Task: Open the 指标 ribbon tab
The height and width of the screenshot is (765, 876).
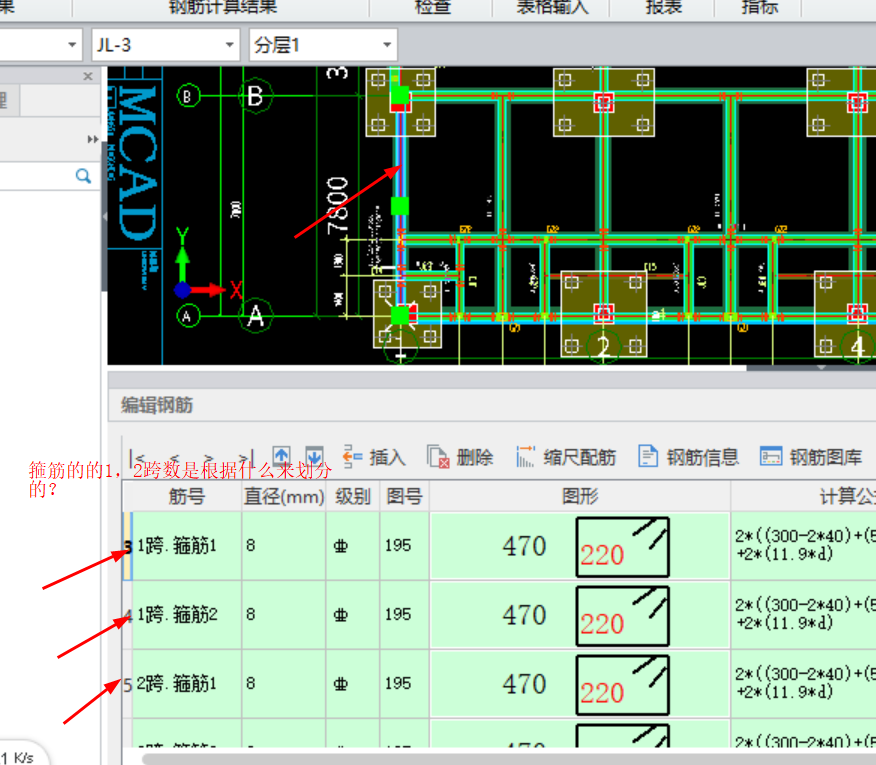Action: click(x=760, y=7)
